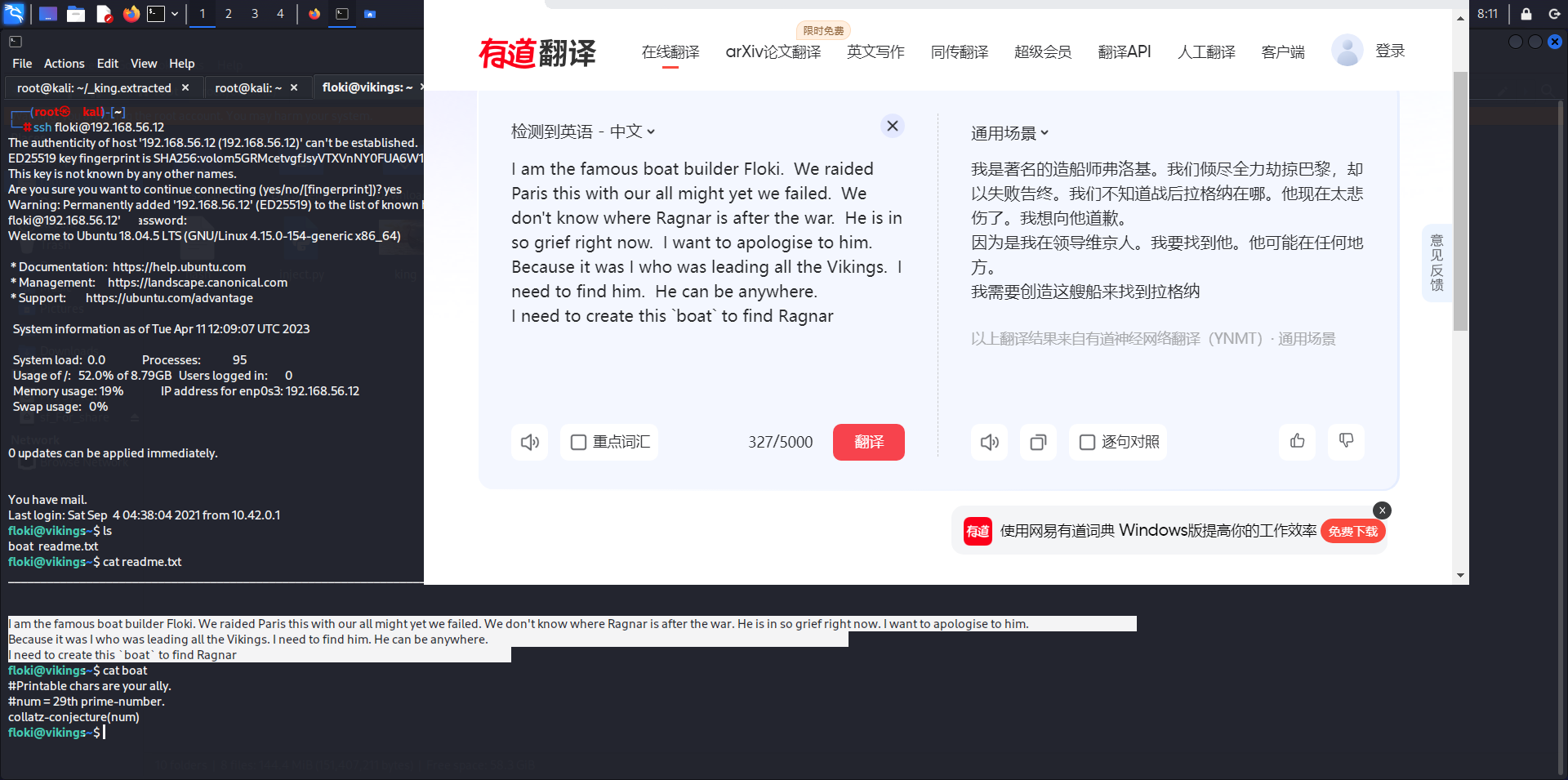This screenshot has height=780, width=1568.
Task: Launch the text editor from panel
Action: coord(104,14)
